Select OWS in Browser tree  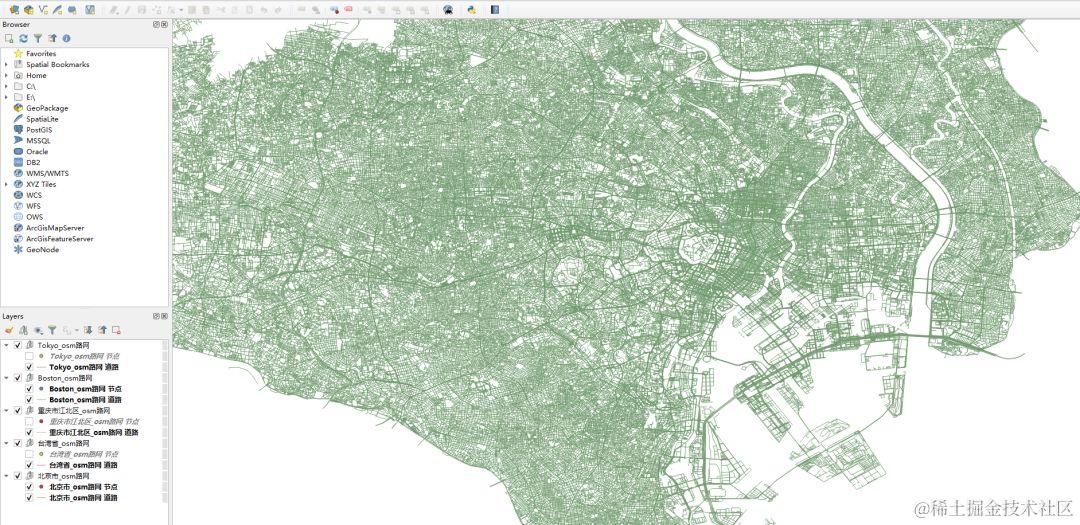pos(34,217)
